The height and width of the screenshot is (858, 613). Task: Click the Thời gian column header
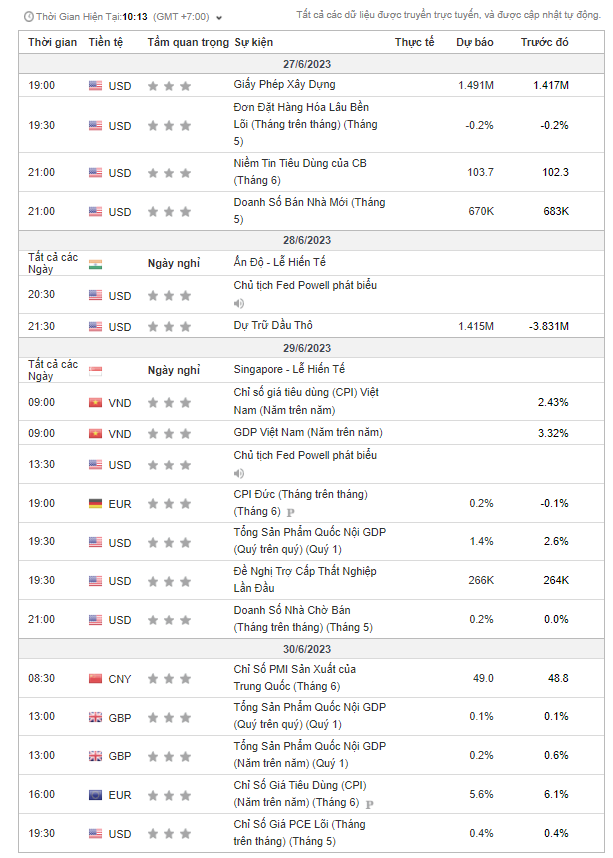[53, 42]
